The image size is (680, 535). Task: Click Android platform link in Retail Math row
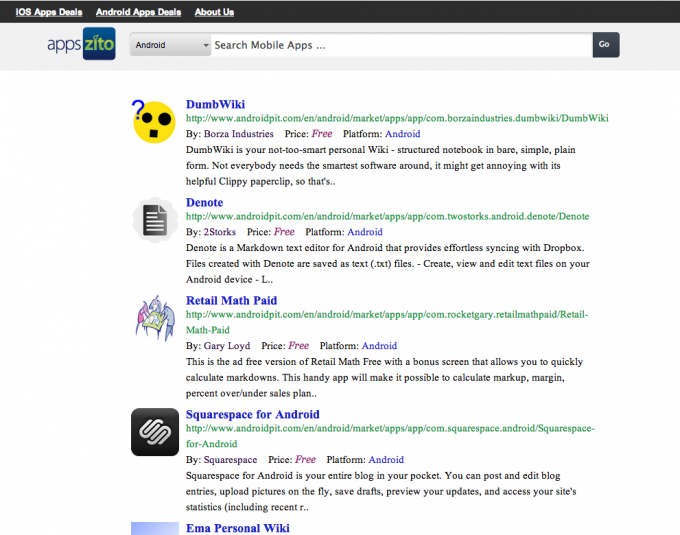379,346
